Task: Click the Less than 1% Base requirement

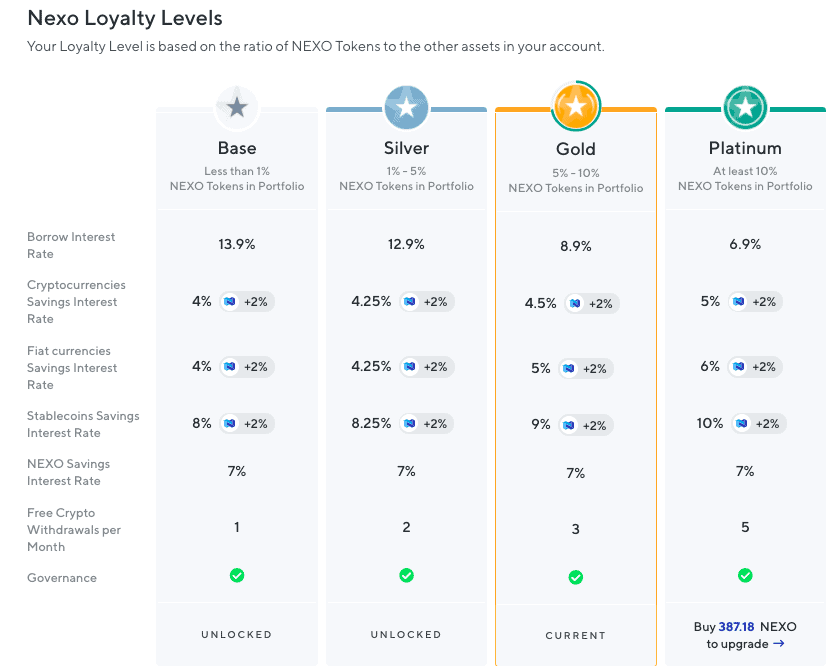Action: (x=237, y=171)
